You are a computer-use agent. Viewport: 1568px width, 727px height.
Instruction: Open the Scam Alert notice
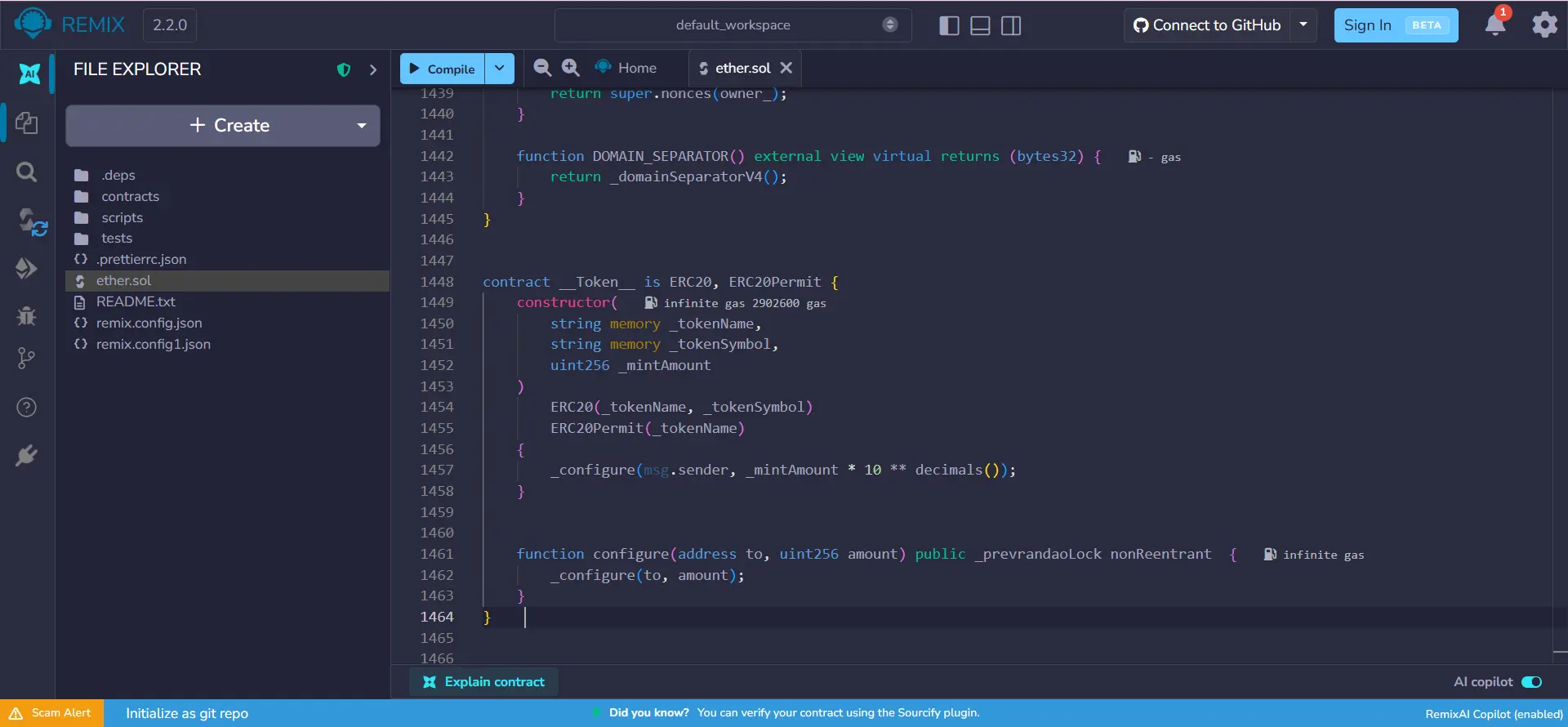click(51, 713)
